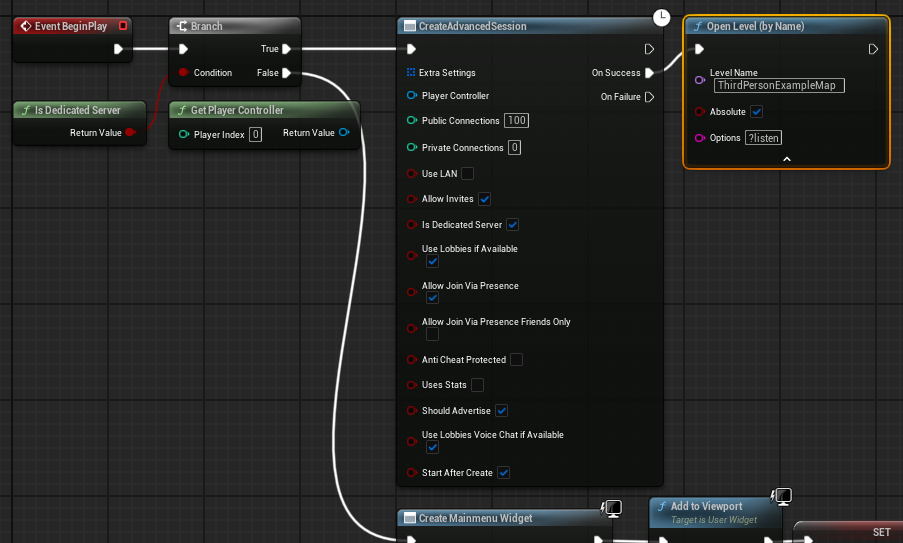Check the Anti Cheat Protected checkbox
The height and width of the screenshot is (543, 903).
point(517,359)
